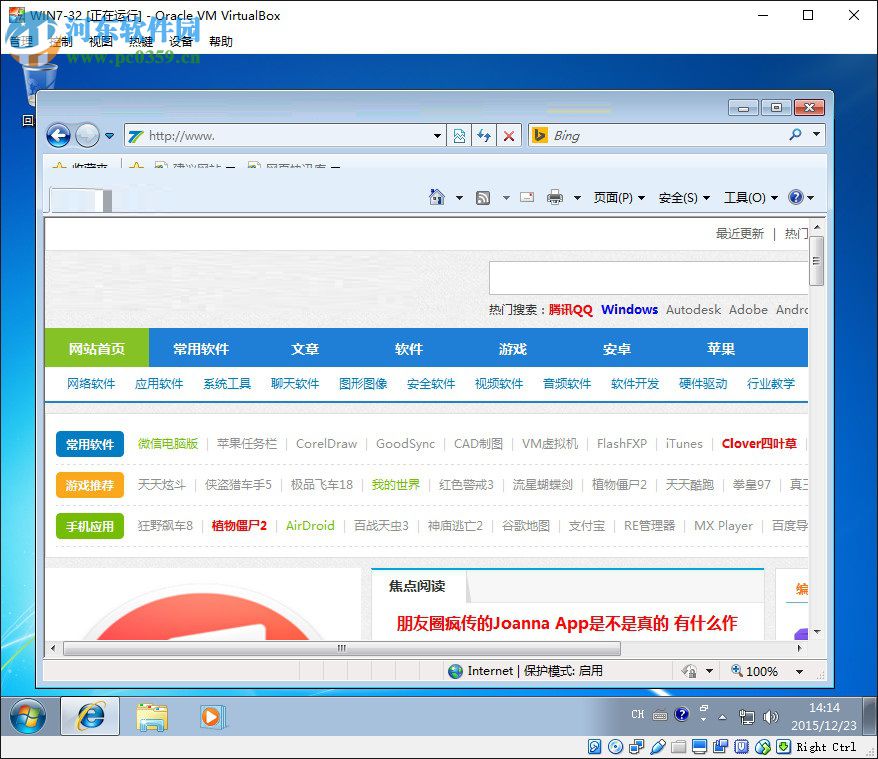Screen dimensions: 878x759
Task: Click the VirtualBox optical disc status icon
Action: (615, 747)
